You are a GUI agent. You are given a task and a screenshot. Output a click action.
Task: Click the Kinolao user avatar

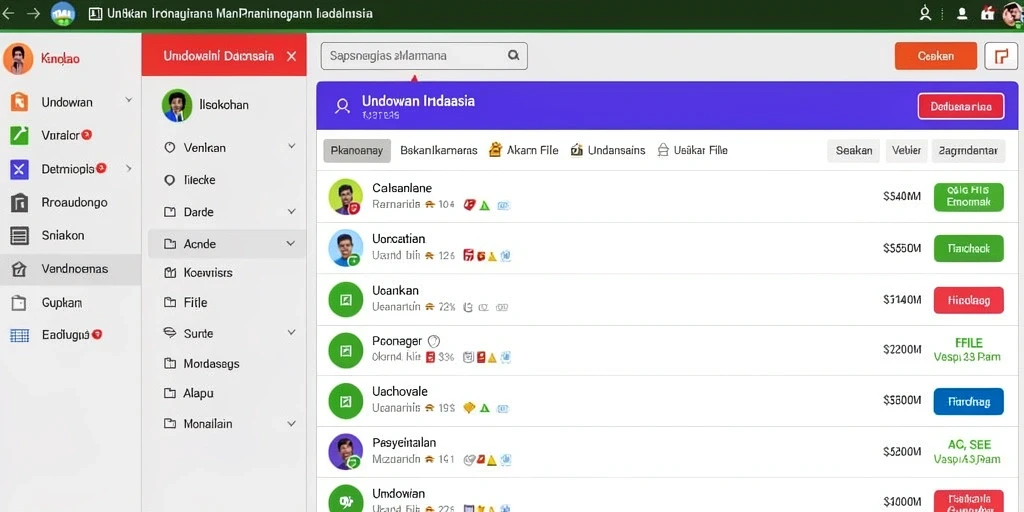(x=18, y=59)
